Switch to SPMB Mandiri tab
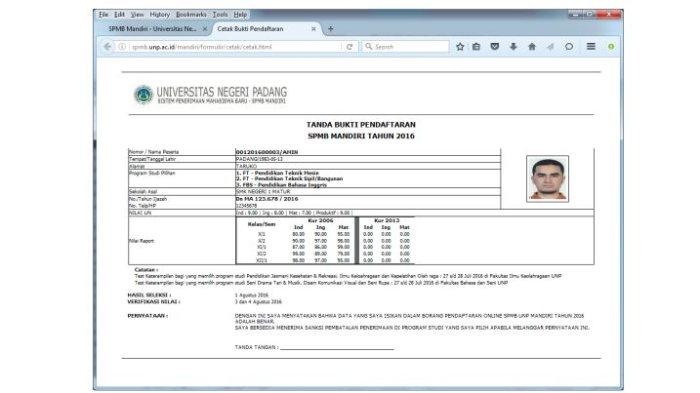The width and height of the screenshot is (700, 393). click(153, 29)
